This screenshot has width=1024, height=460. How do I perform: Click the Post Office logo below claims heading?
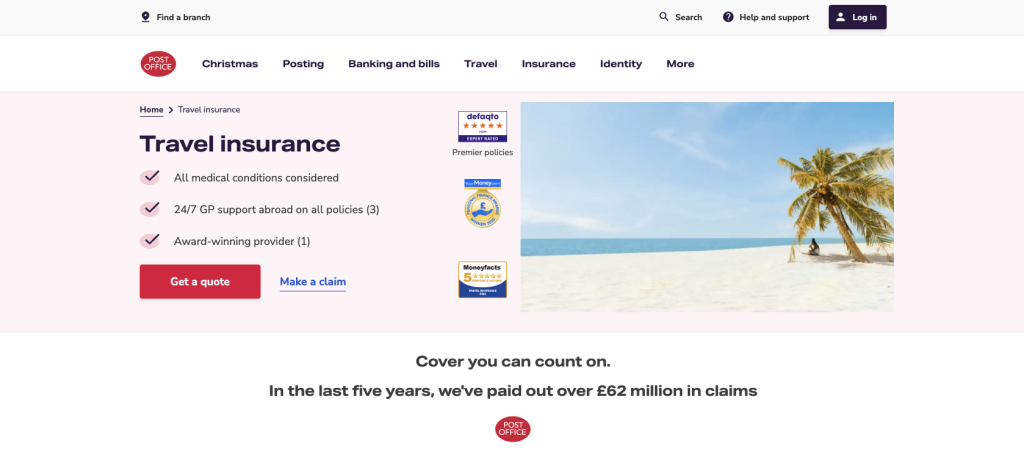point(513,429)
